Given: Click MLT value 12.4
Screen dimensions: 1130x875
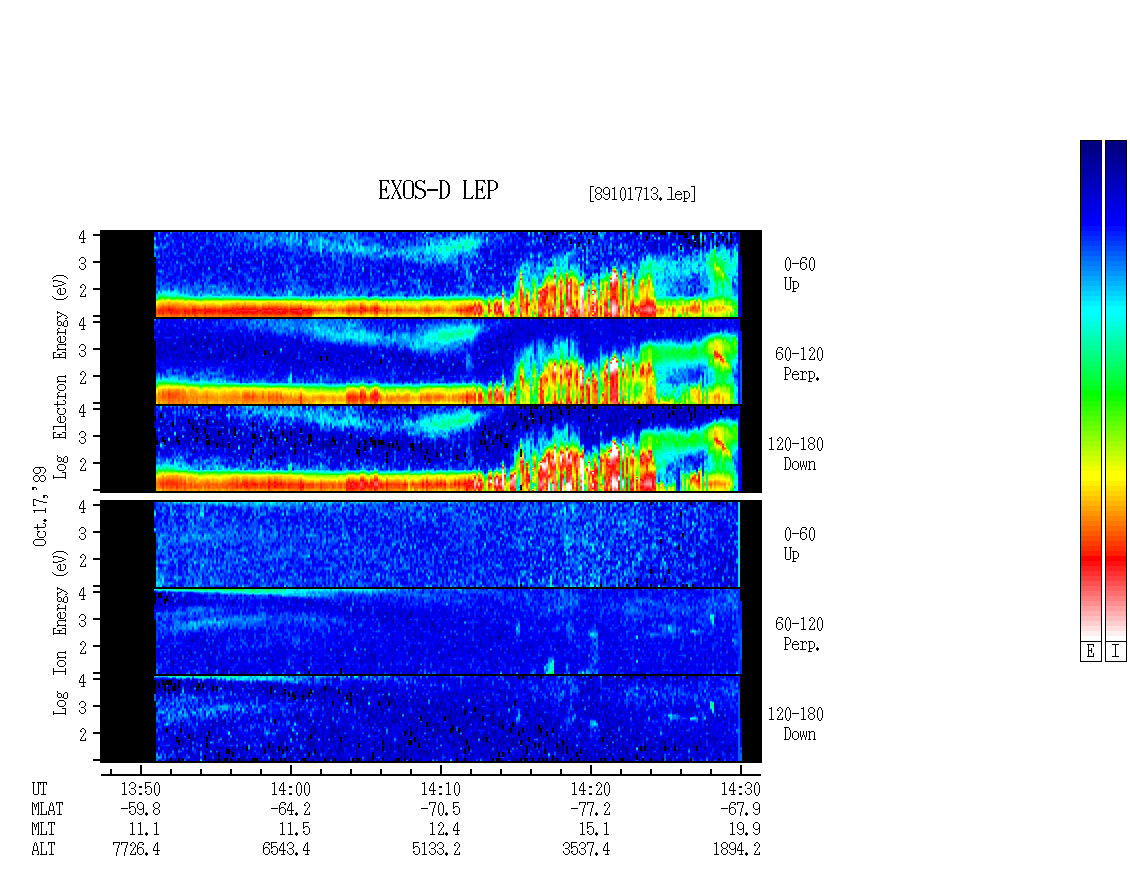Looking at the screenshot, I should pos(444,830).
